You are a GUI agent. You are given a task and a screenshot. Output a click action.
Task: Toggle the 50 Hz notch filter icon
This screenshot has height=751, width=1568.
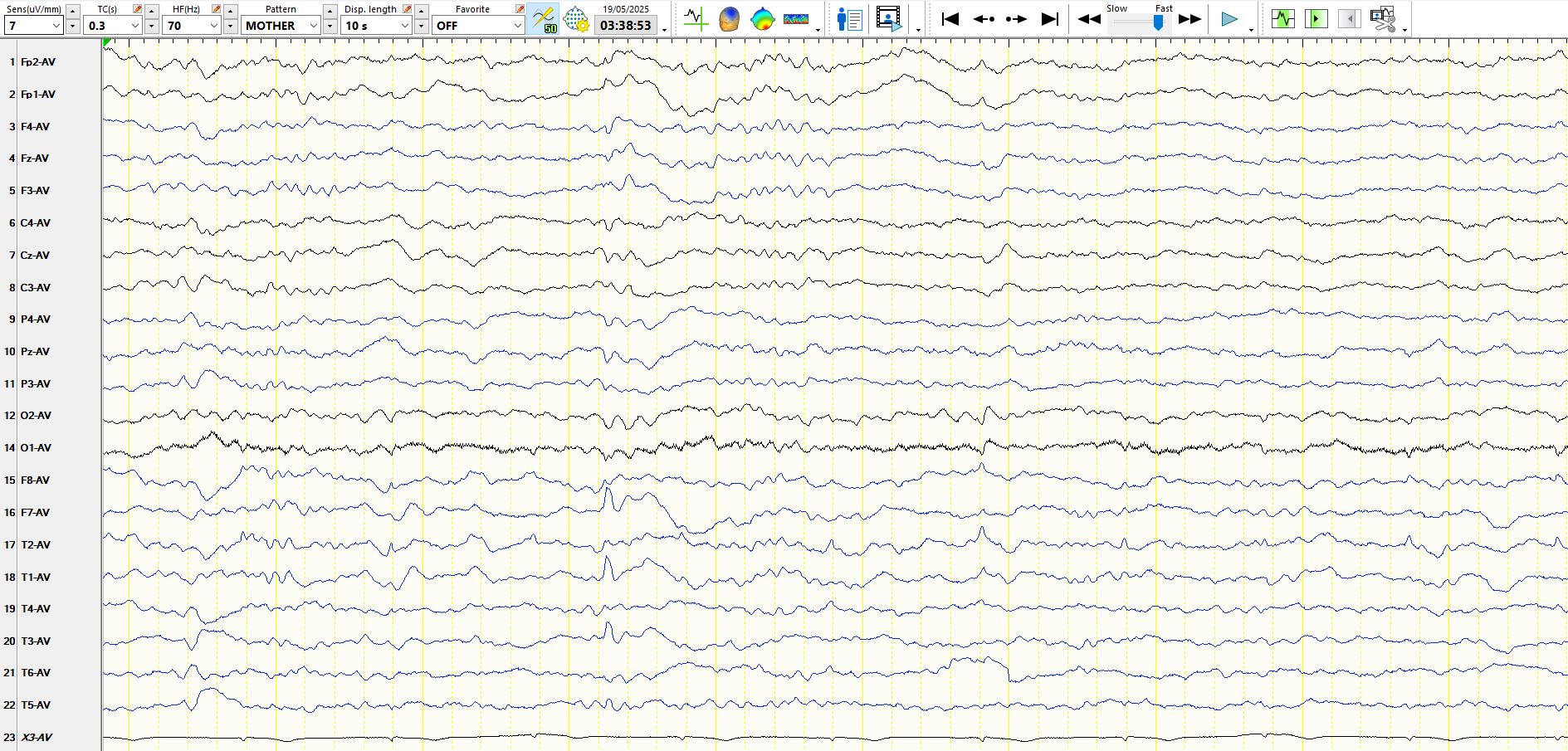544,19
